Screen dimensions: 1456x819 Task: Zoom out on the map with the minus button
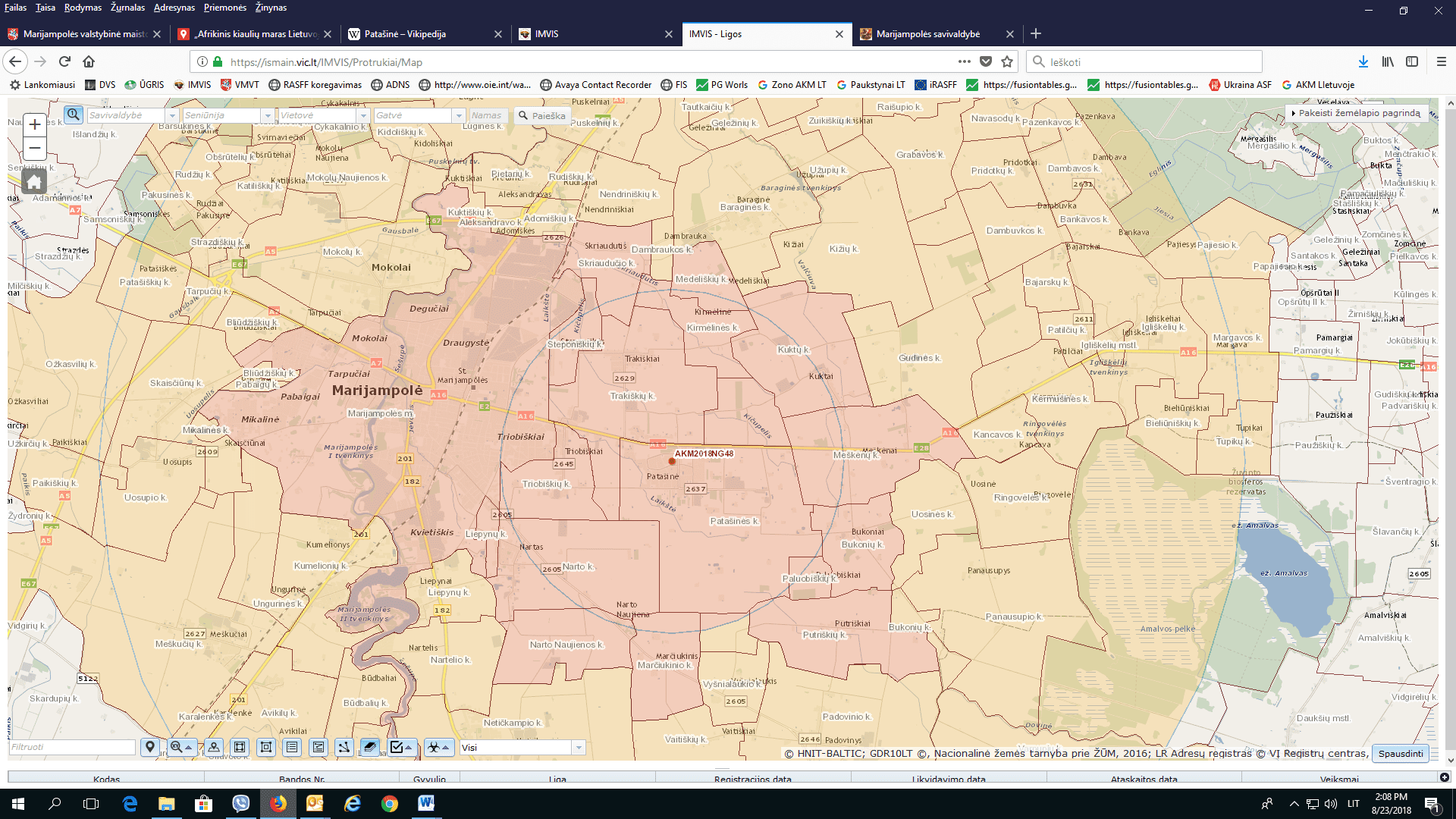(34, 148)
